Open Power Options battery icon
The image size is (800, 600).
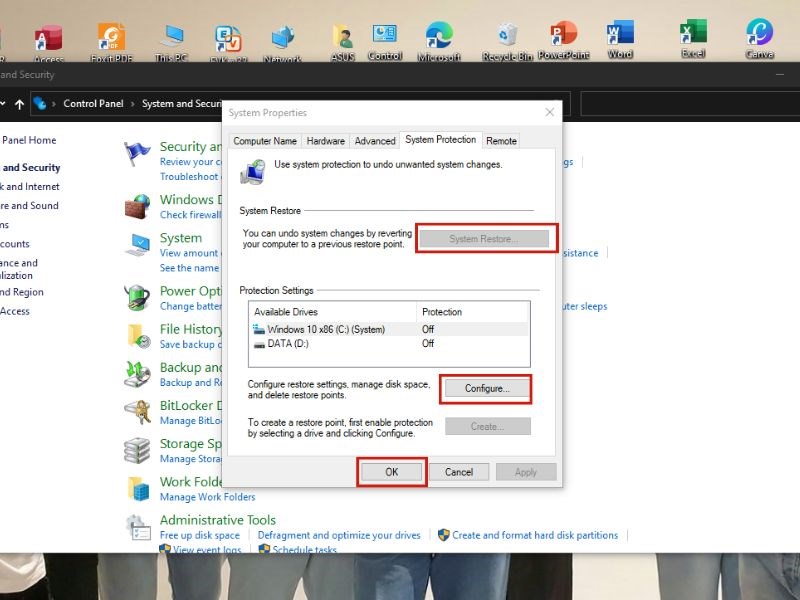tap(136, 297)
